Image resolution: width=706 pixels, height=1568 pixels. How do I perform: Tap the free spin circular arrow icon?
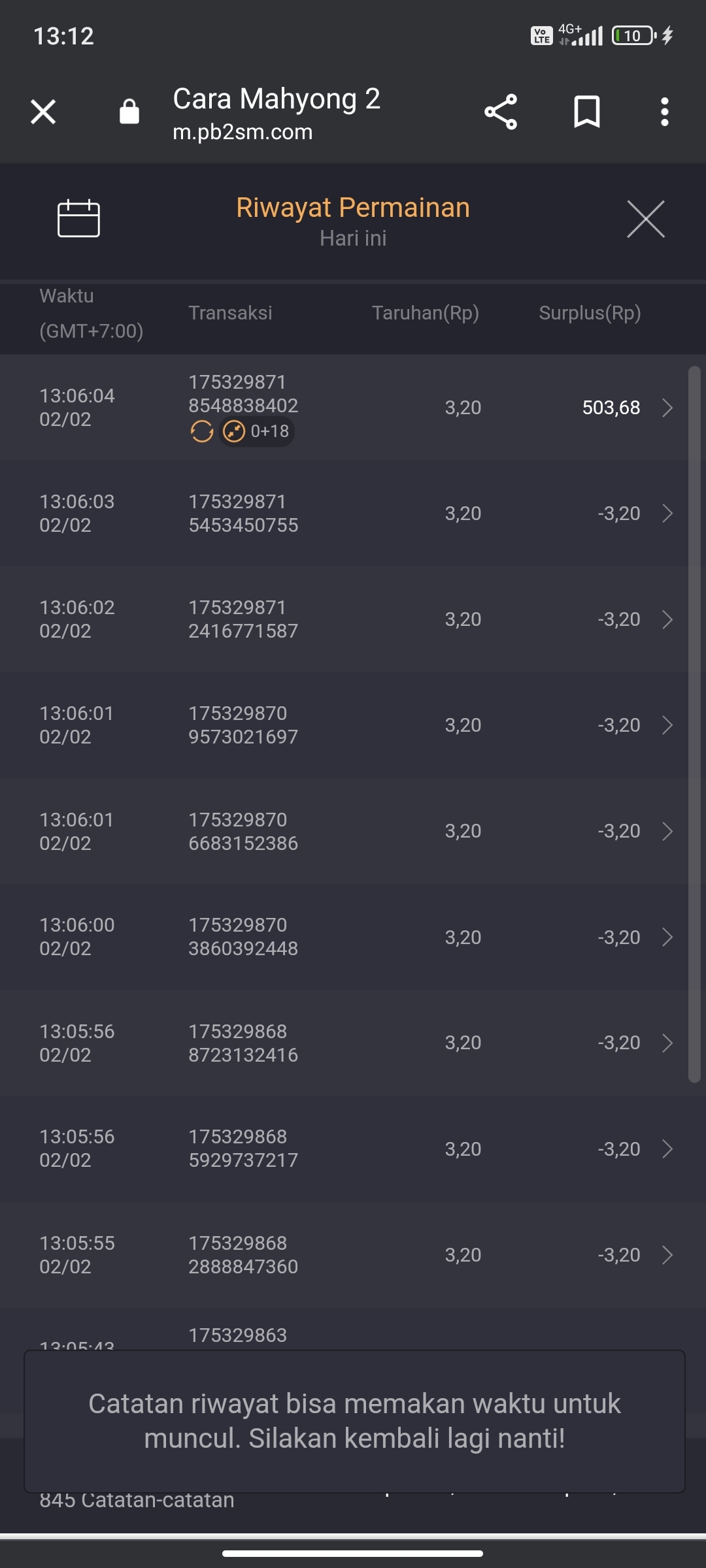click(x=202, y=431)
